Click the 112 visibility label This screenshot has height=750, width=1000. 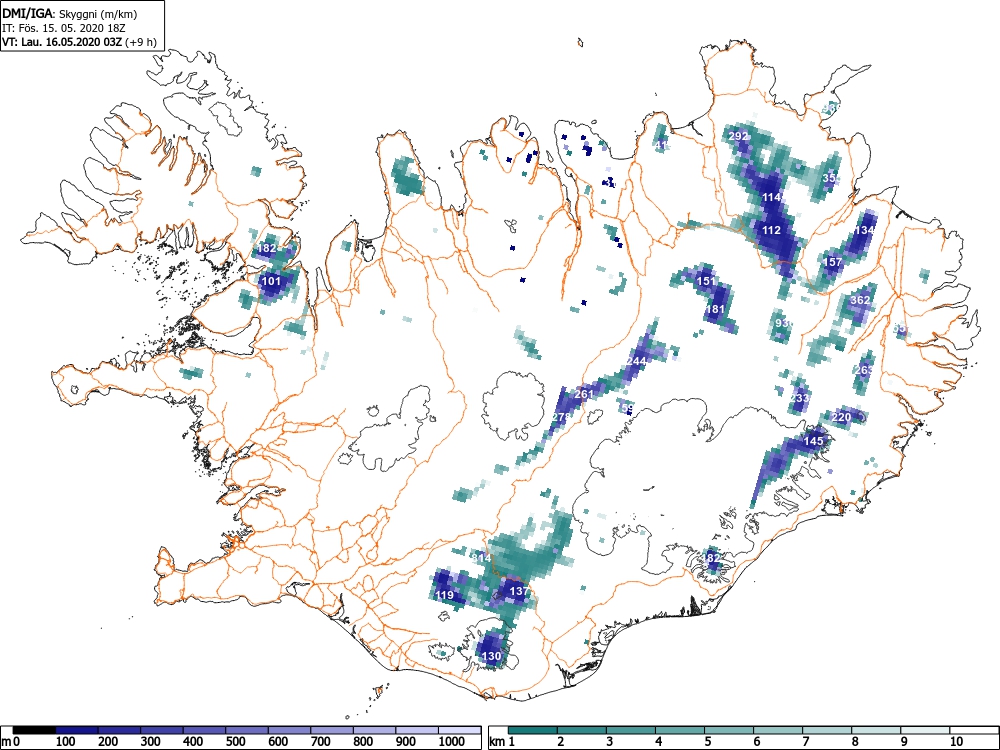(772, 230)
